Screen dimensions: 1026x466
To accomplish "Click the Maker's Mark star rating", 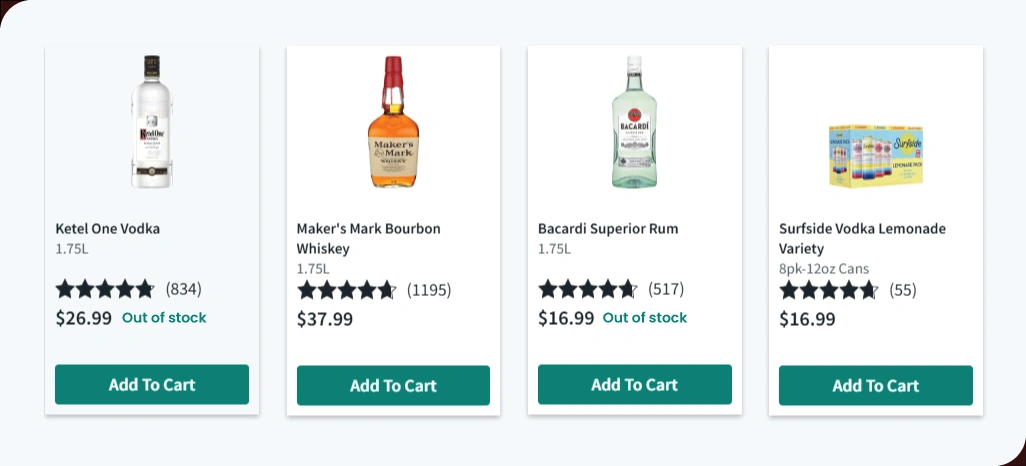I will coord(347,290).
